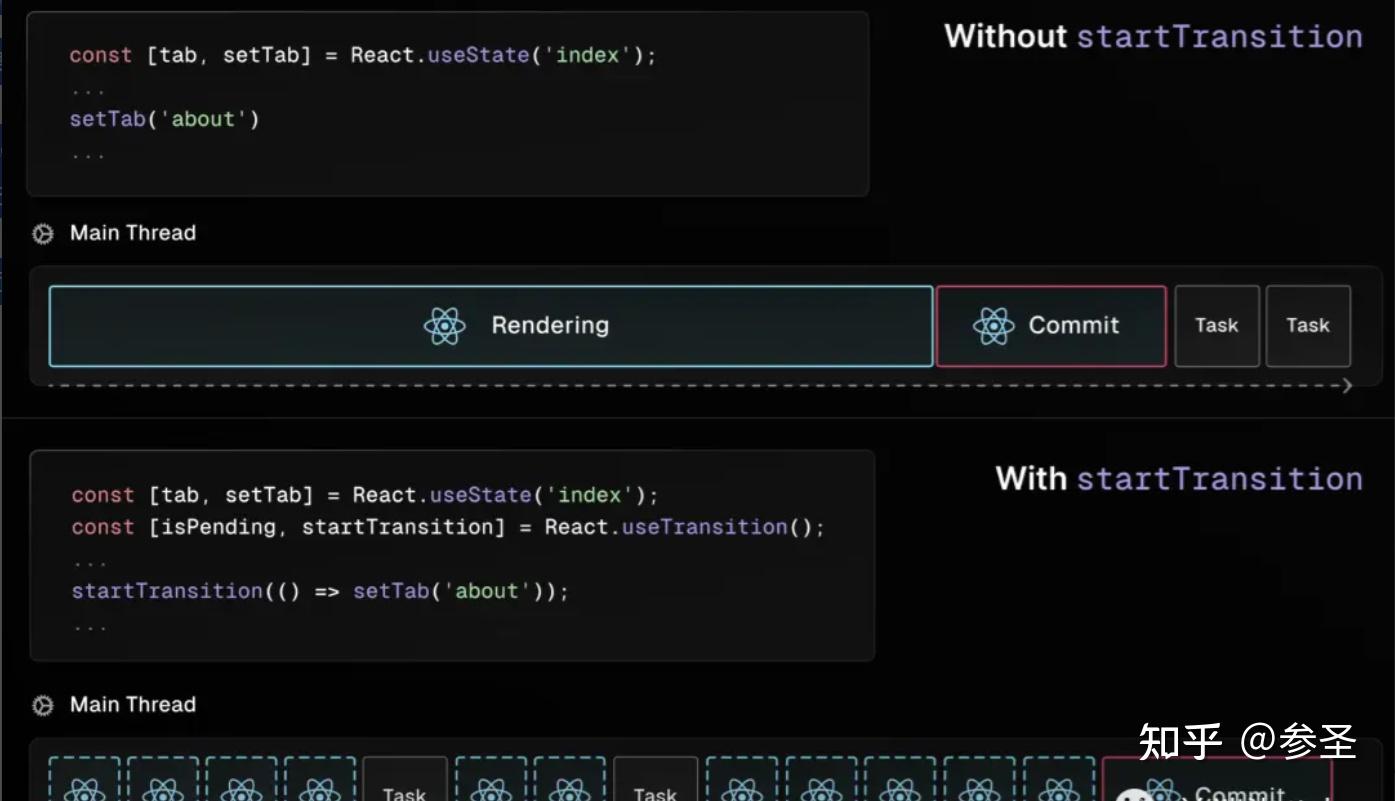Click the React atom icon inside top Commit block
The image size is (1395, 801).
pyautogui.click(x=994, y=325)
